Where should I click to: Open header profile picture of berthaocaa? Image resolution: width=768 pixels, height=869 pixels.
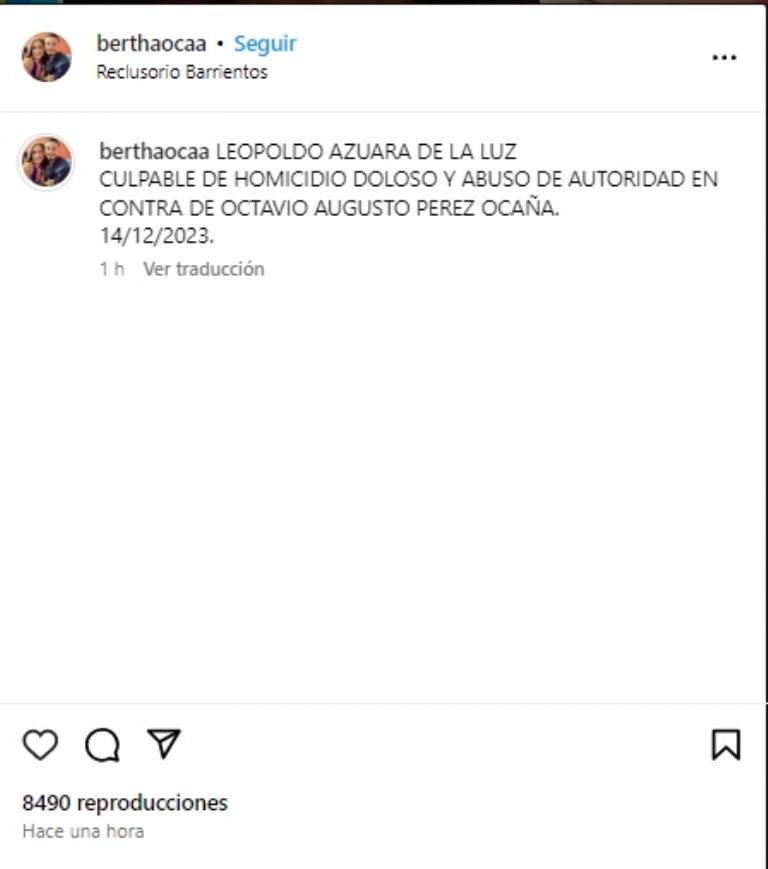[x=47, y=57]
